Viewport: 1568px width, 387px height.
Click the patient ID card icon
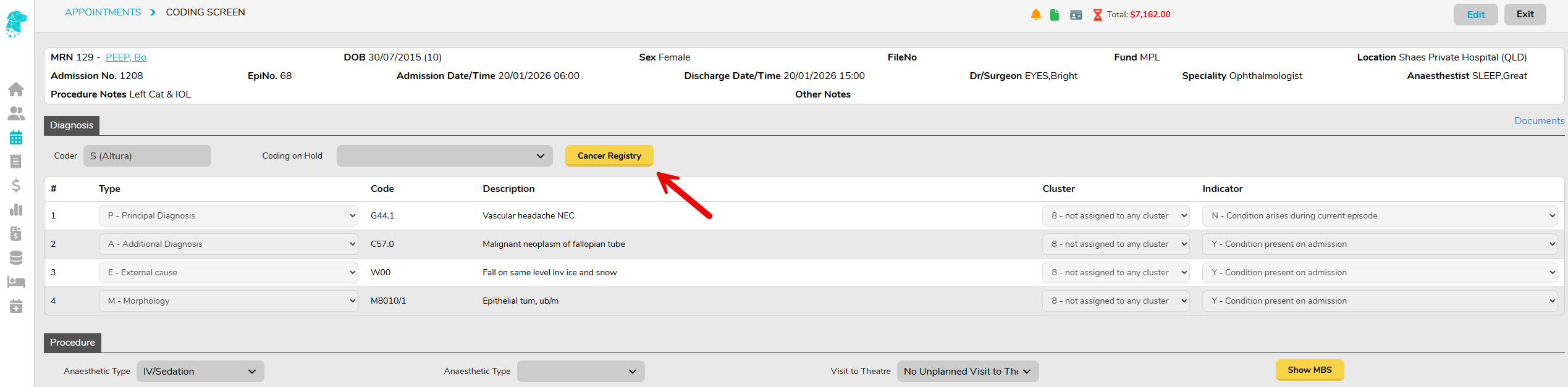[1076, 15]
